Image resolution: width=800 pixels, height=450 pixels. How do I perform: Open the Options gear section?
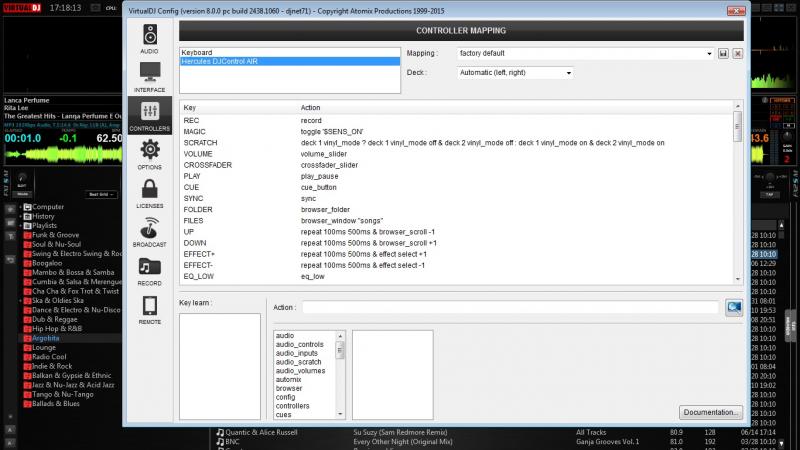149,154
